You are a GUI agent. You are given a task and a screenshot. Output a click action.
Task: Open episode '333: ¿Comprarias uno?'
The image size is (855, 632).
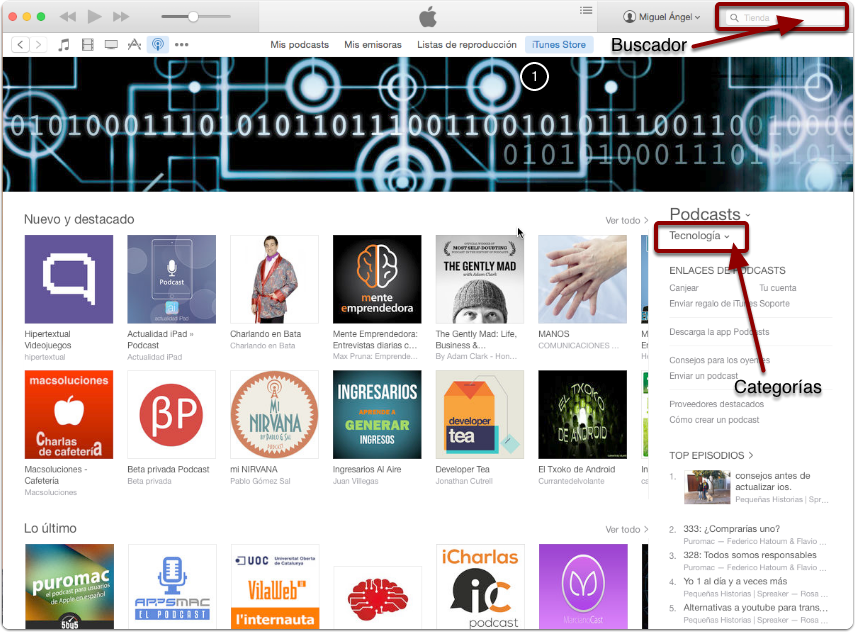(732, 529)
